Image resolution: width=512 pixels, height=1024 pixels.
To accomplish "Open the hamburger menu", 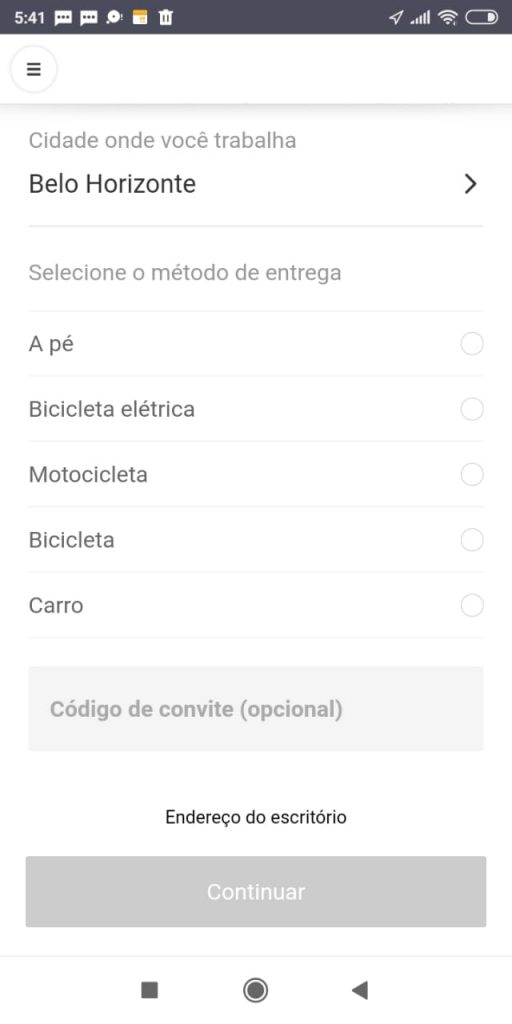I will coord(33,69).
